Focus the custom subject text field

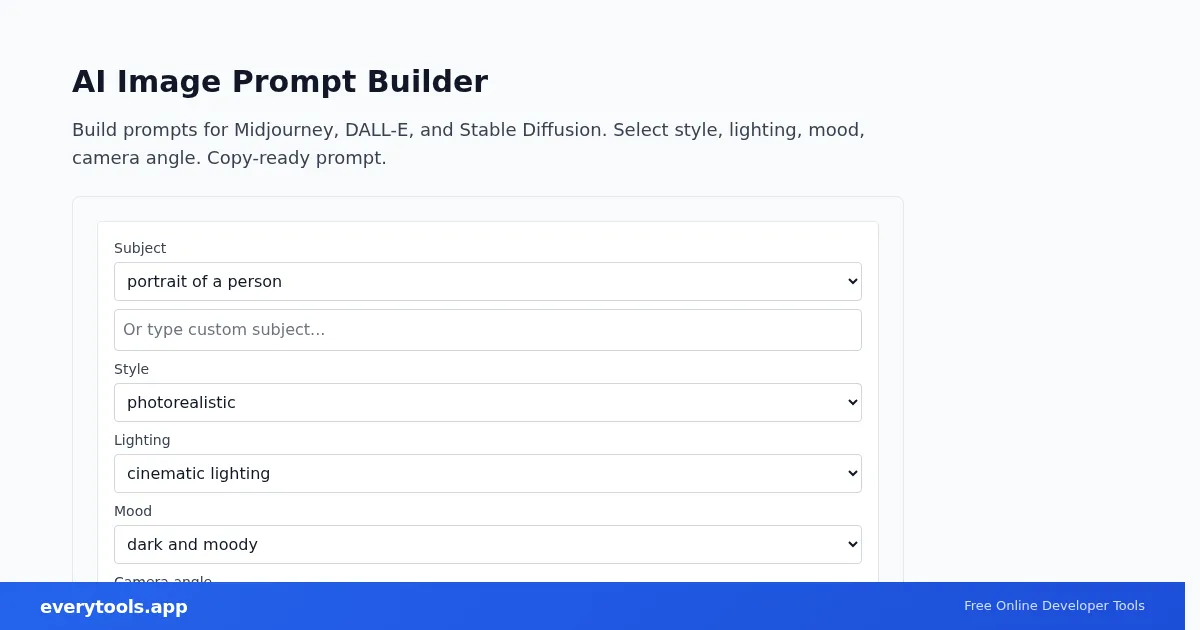tap(487, 330)
